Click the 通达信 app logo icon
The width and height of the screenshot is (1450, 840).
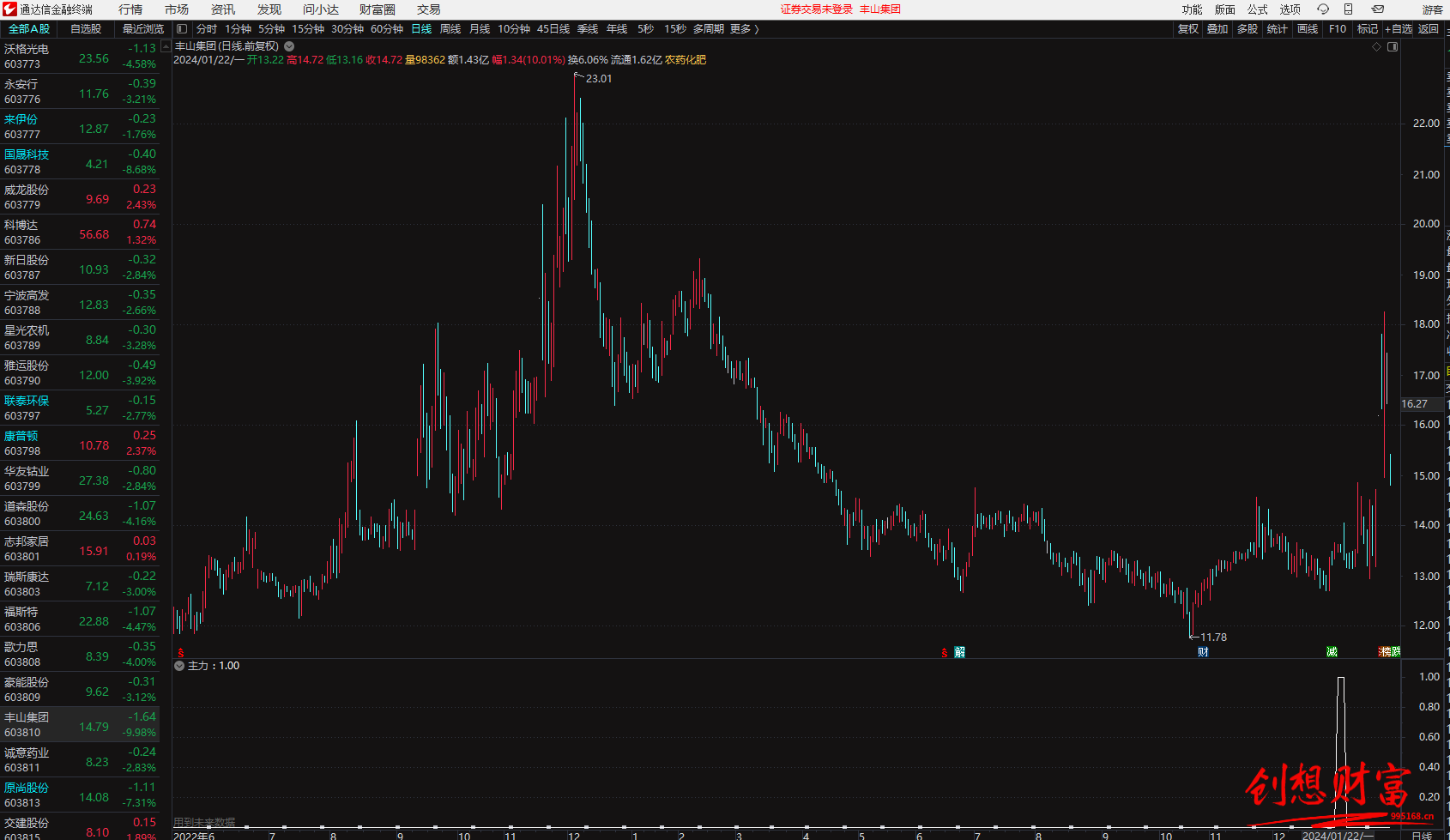(9, 9)
